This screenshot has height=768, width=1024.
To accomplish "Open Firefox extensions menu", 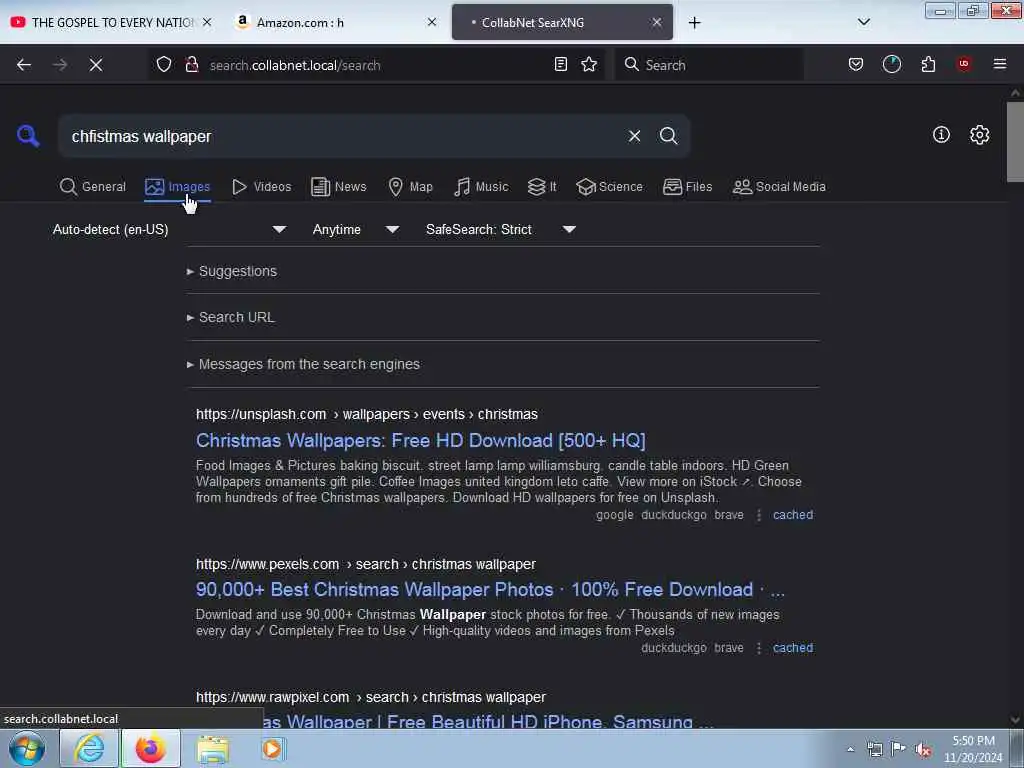I will pyautogui.click(x=928, y=64).
